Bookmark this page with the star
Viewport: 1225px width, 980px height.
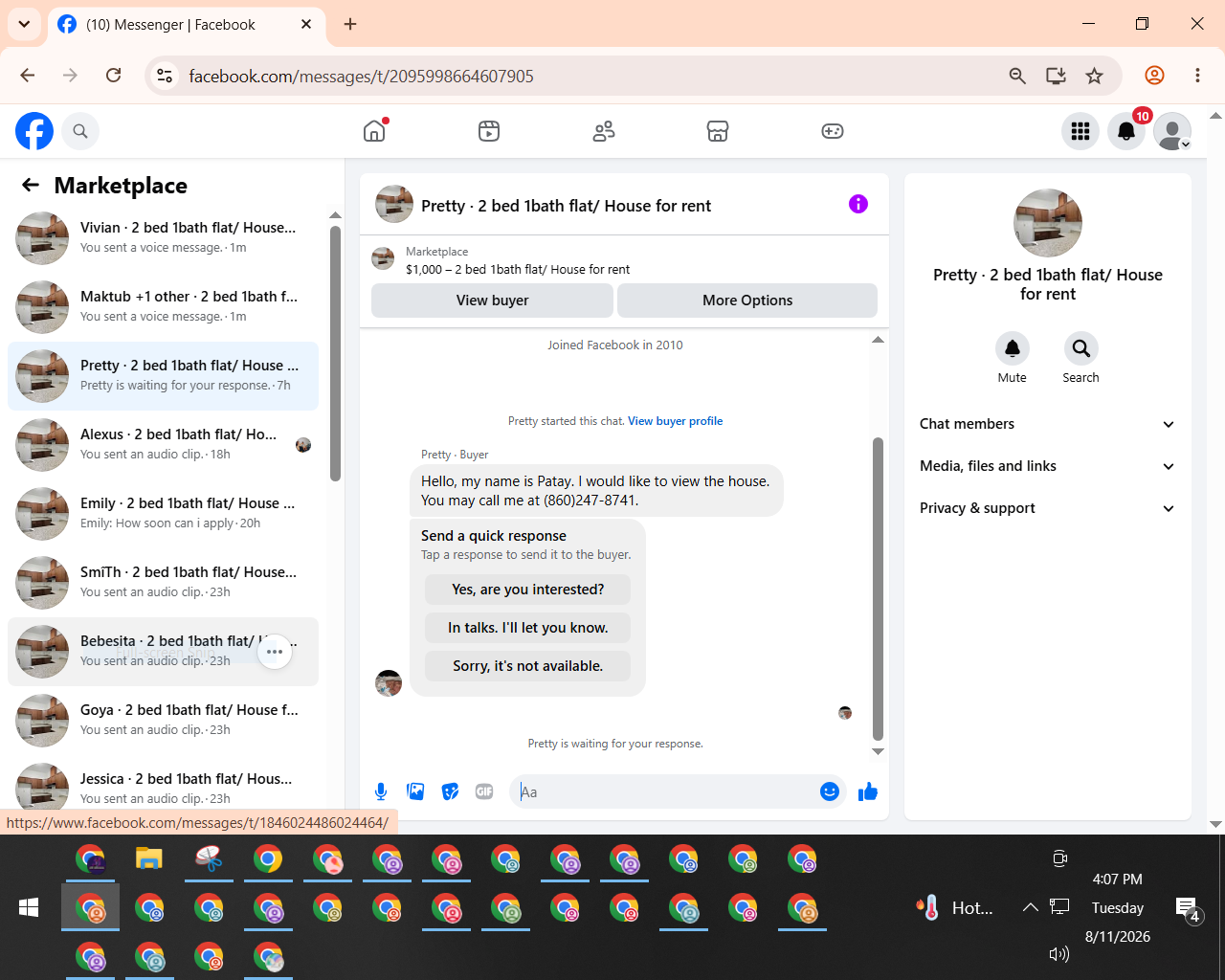pos(1094,76)
